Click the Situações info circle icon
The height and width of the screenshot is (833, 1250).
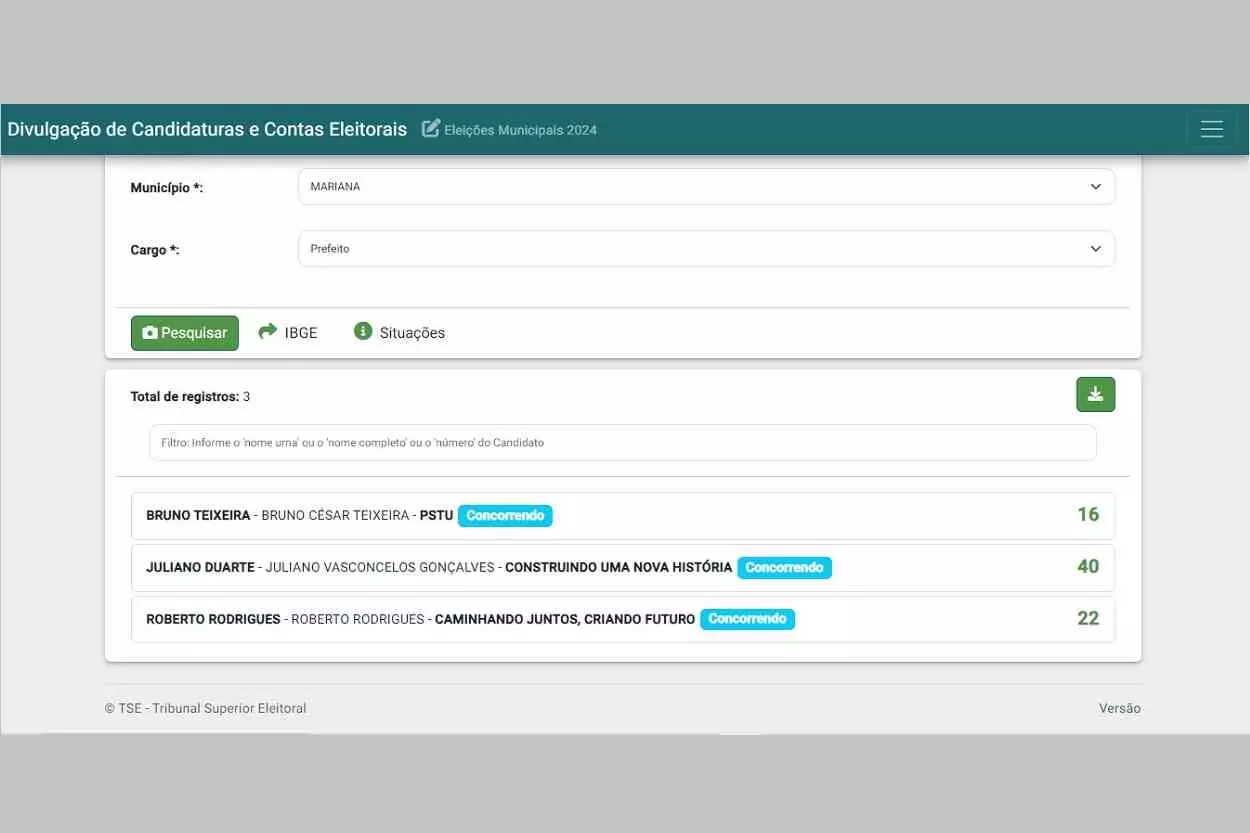363,332
